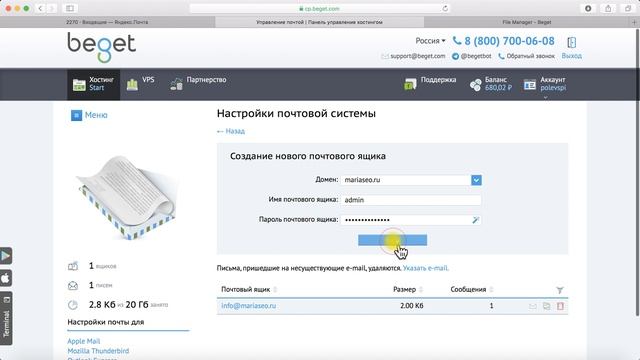
Task: Click the letters envelope icon beside 1 писем
Action: pyautogui.click(x=73, y=286)
